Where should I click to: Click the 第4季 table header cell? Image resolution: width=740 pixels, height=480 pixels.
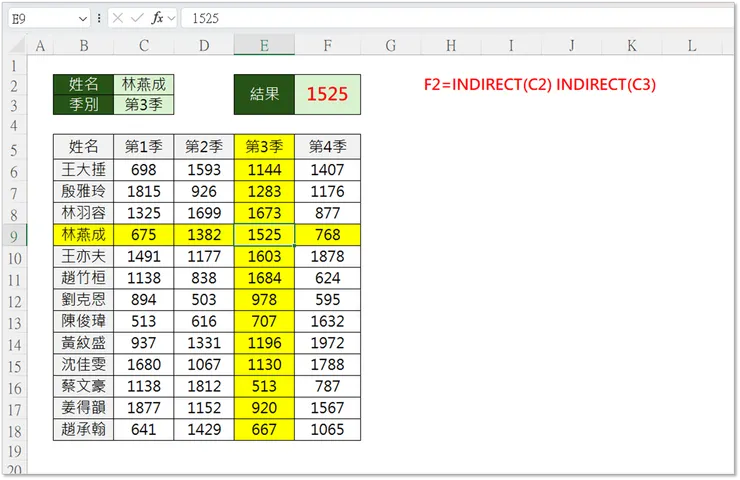click(x=328, y=147)
